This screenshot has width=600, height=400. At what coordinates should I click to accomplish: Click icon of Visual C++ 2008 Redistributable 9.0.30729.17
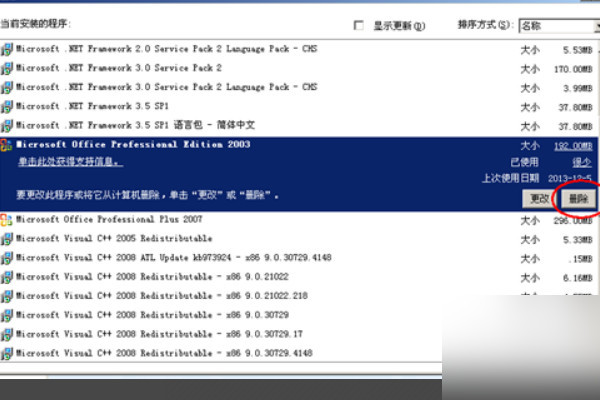tap(7, 335)
